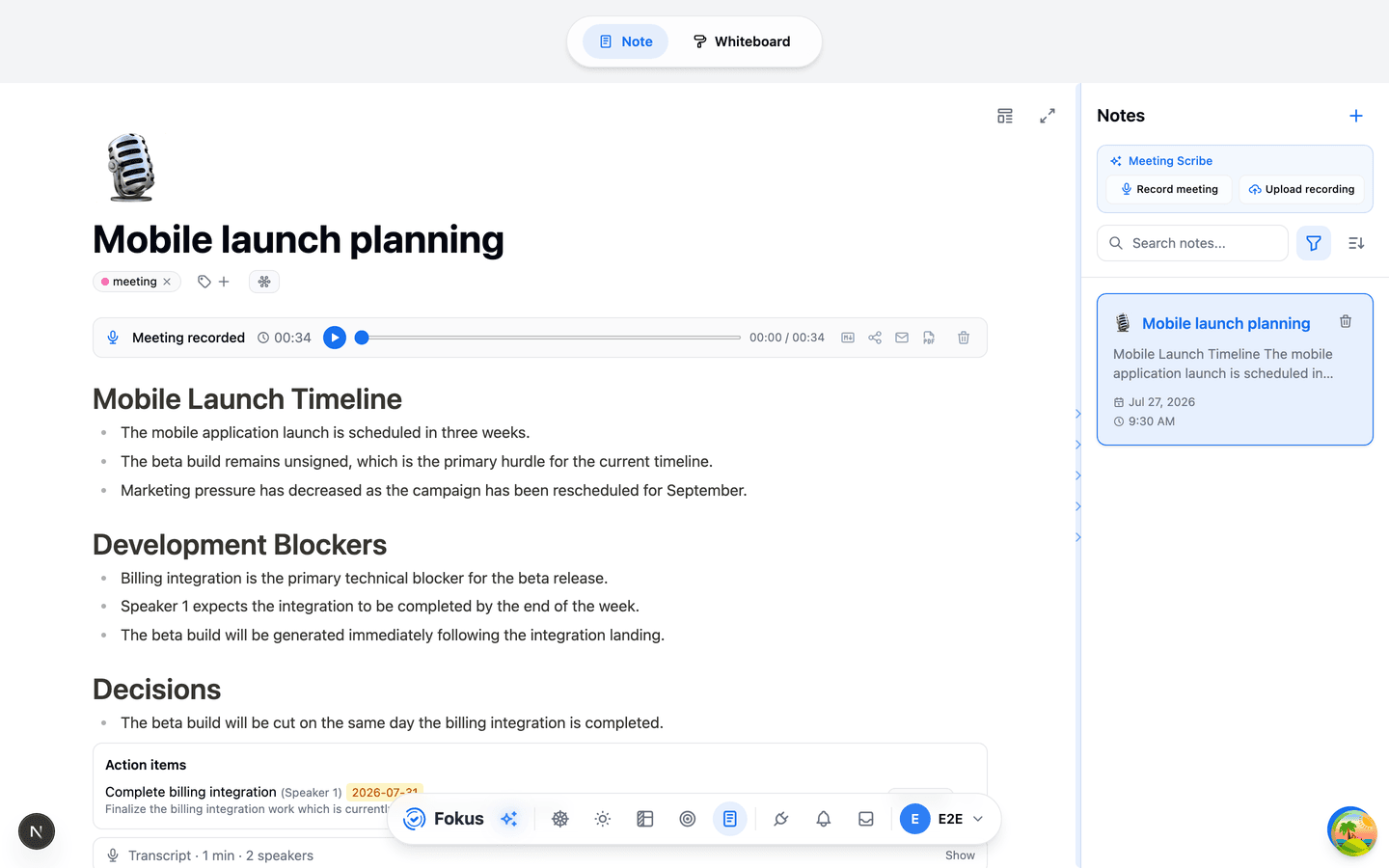The image size is (1389, 868).
Task: Play the meeting recording
Action: pyautogui.click(x=335, y=338)
